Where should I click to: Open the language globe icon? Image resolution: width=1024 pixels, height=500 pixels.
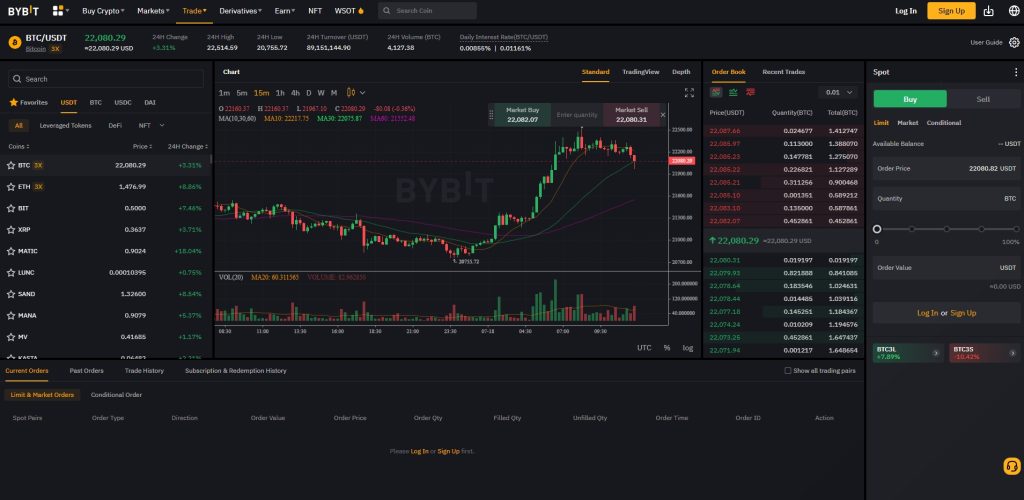1014,10
